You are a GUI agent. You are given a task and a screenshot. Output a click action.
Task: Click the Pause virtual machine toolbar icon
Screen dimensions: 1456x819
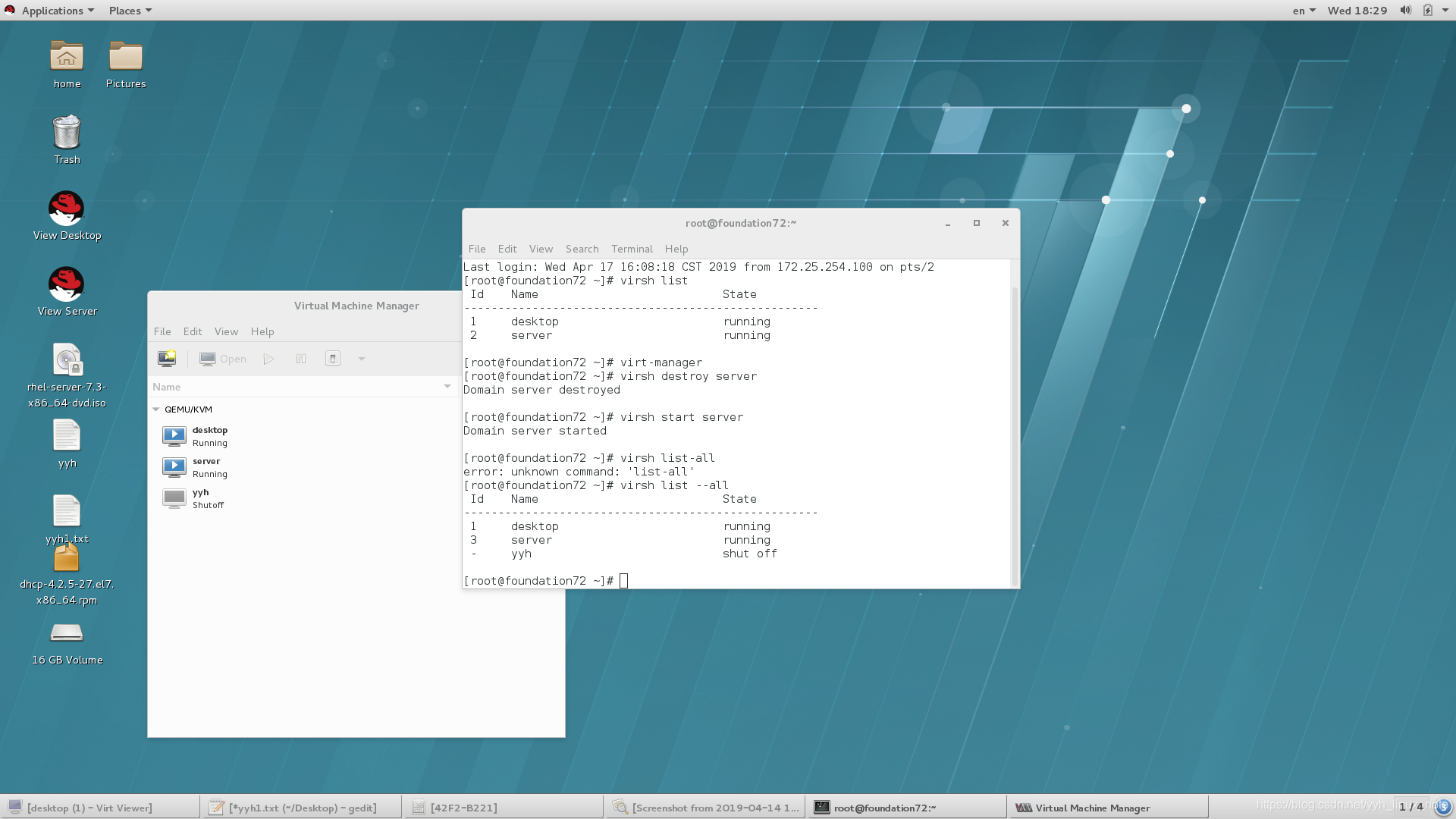pos(301,359)
